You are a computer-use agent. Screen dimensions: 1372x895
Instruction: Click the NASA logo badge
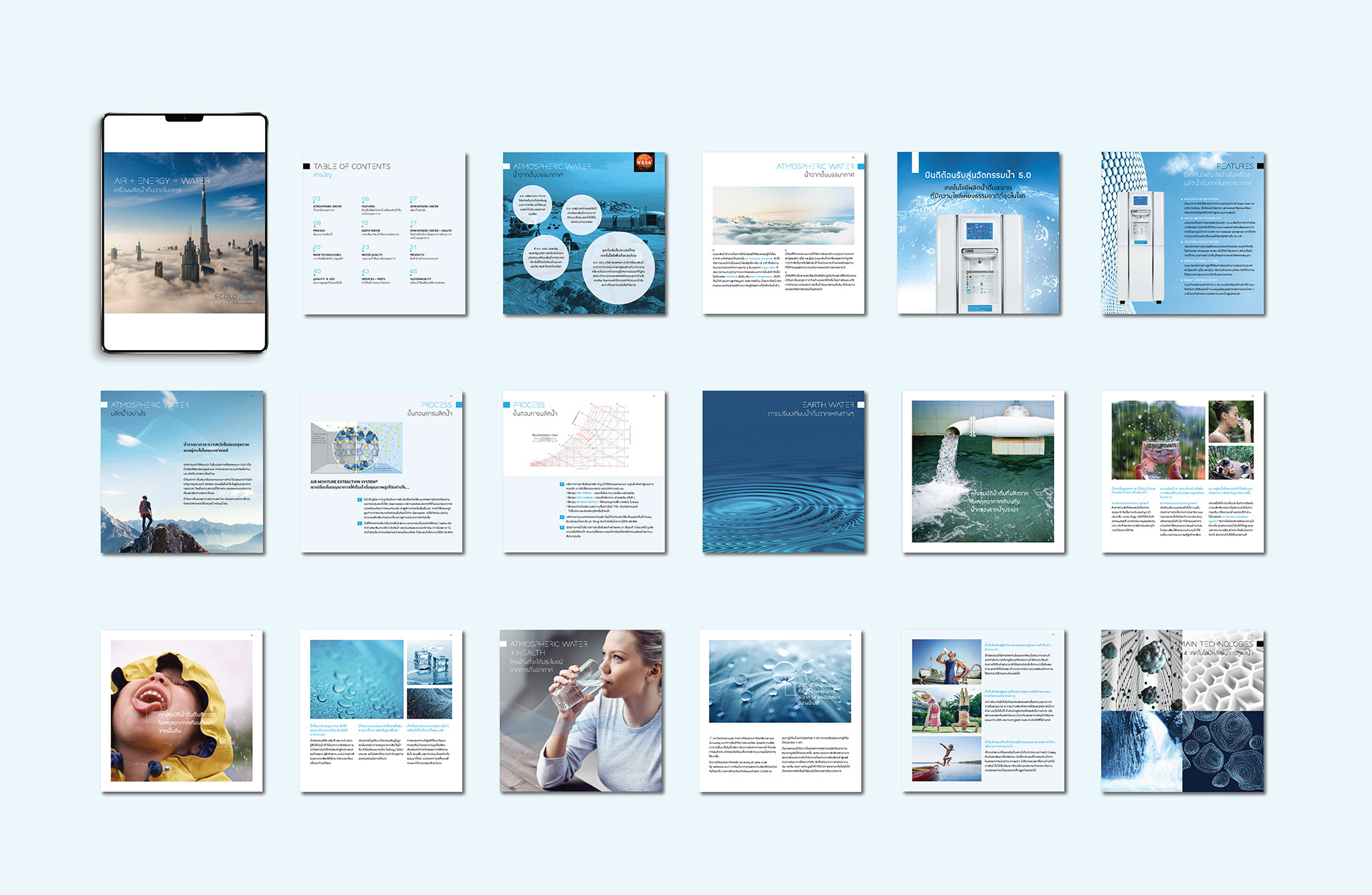pos(644,163)
